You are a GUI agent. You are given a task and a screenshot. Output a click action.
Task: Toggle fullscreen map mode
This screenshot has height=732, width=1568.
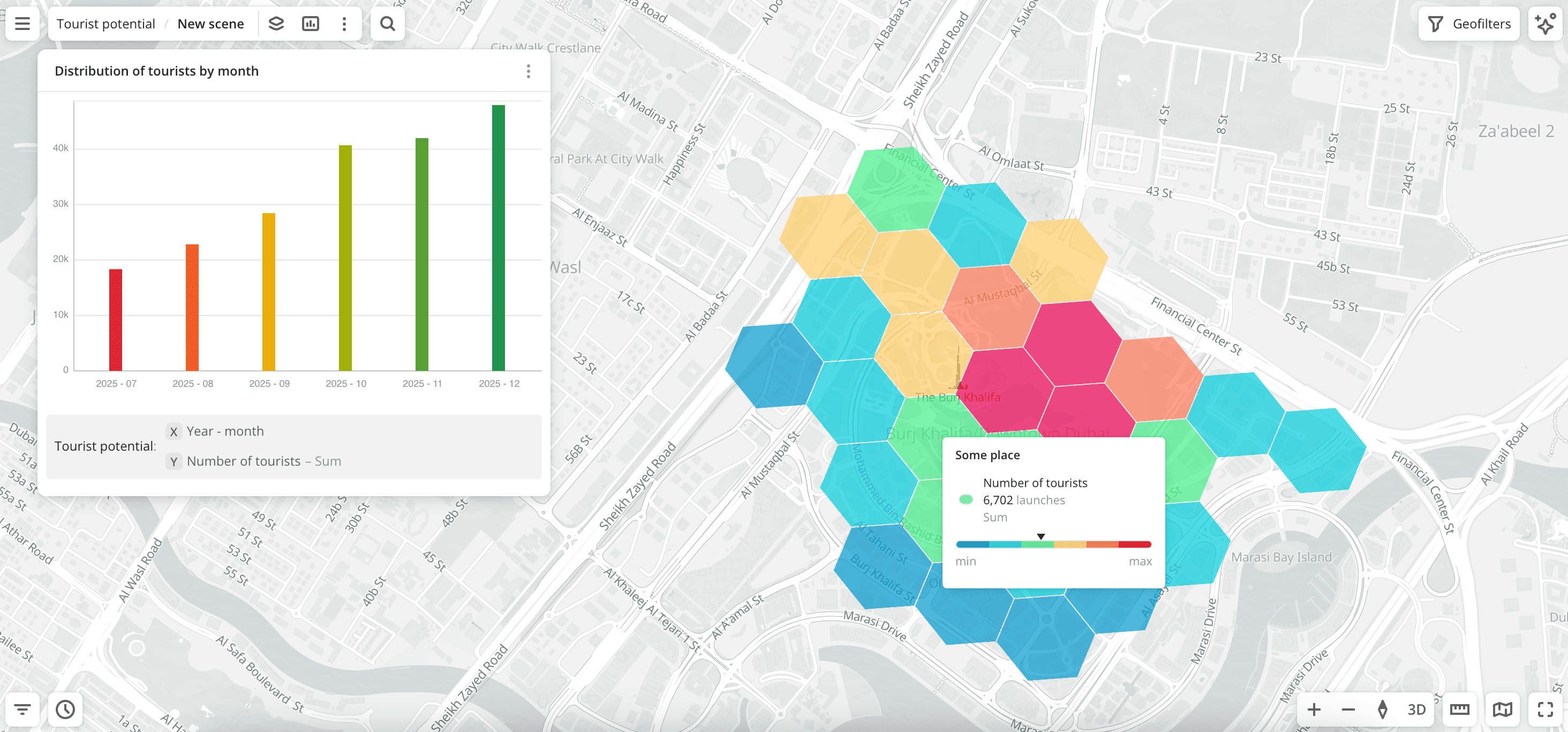click(x=1545, y=709)
